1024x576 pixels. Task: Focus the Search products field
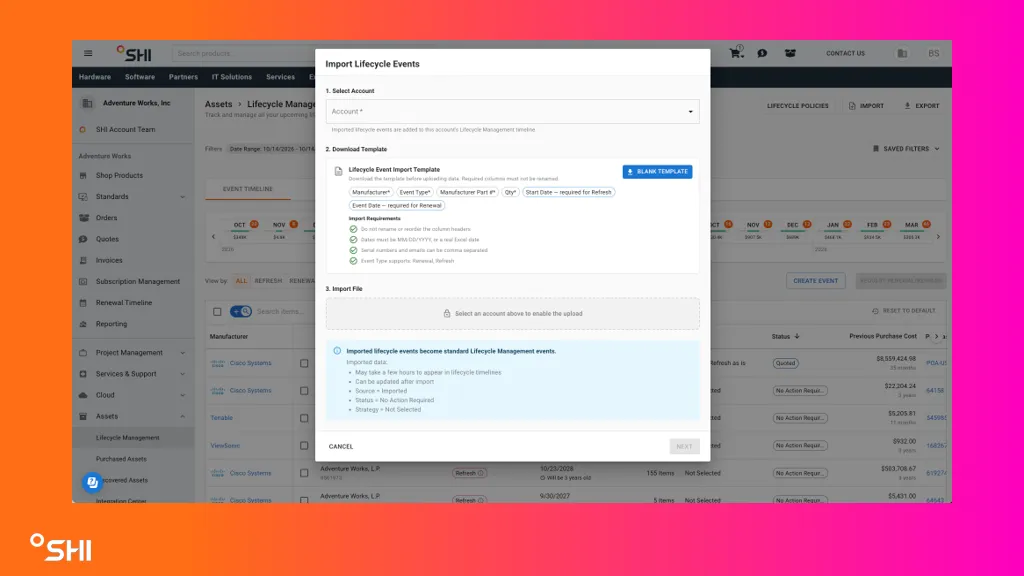point(245,54)
